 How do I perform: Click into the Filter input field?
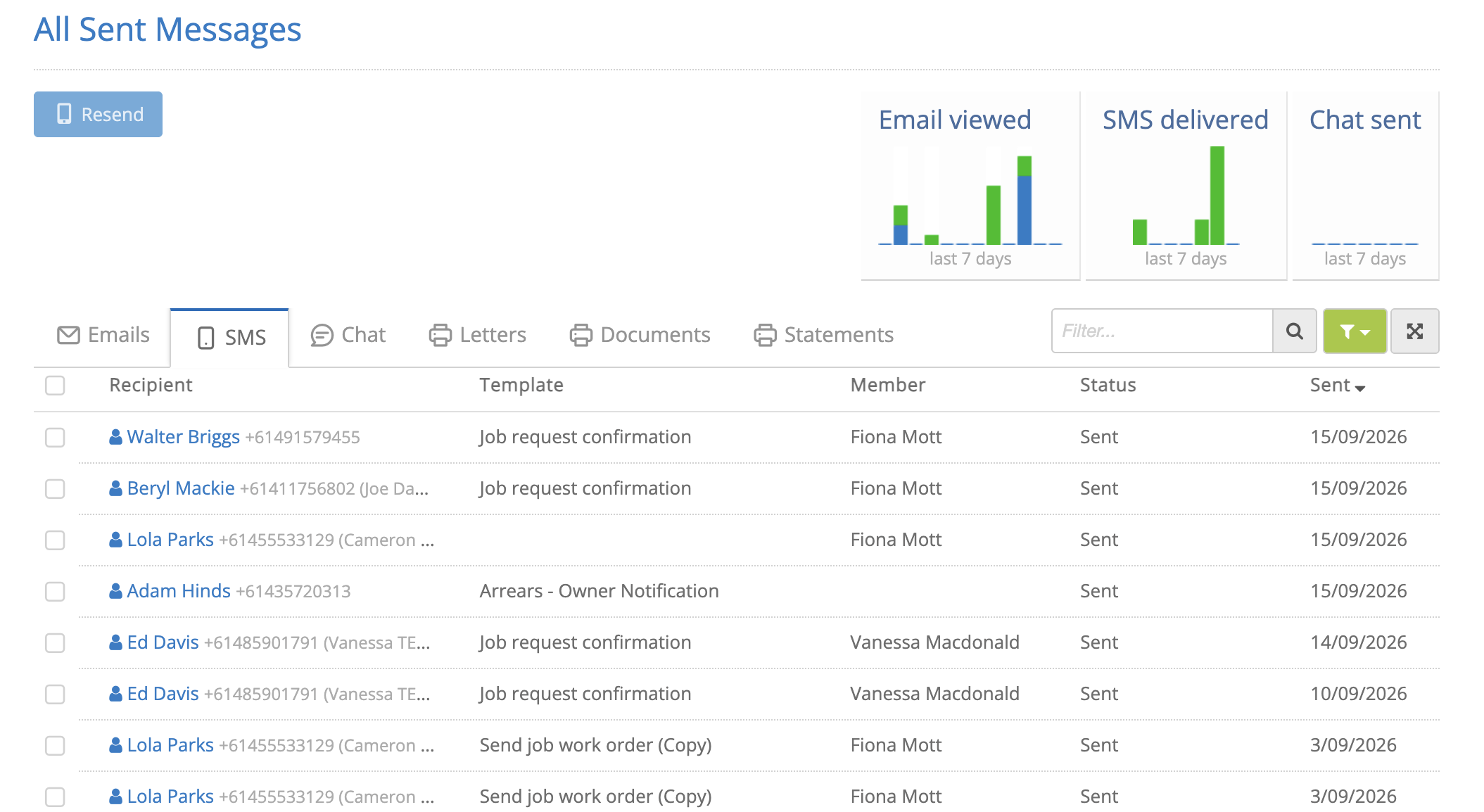(1162, 331)
